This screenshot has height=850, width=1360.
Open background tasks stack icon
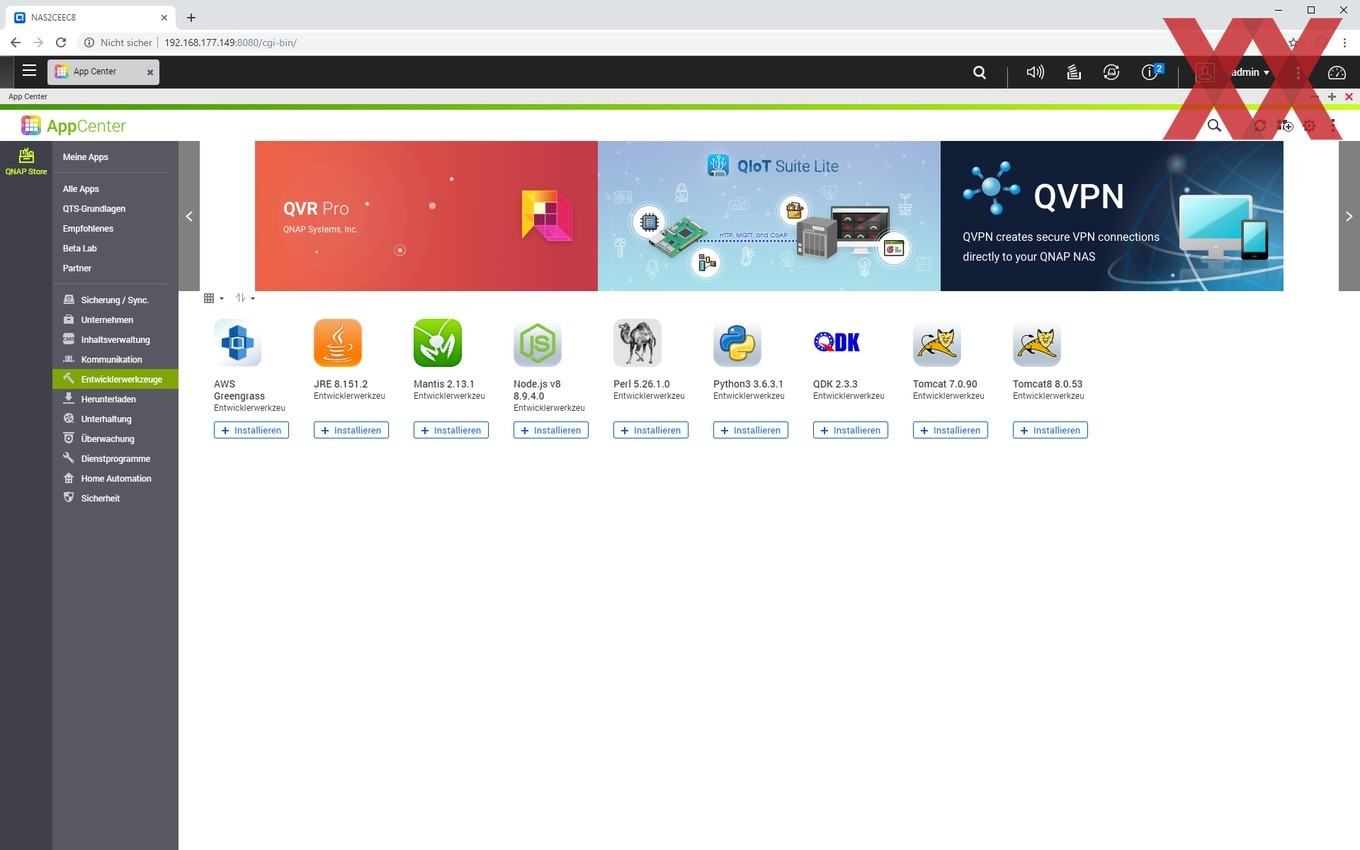(1073, 72)
